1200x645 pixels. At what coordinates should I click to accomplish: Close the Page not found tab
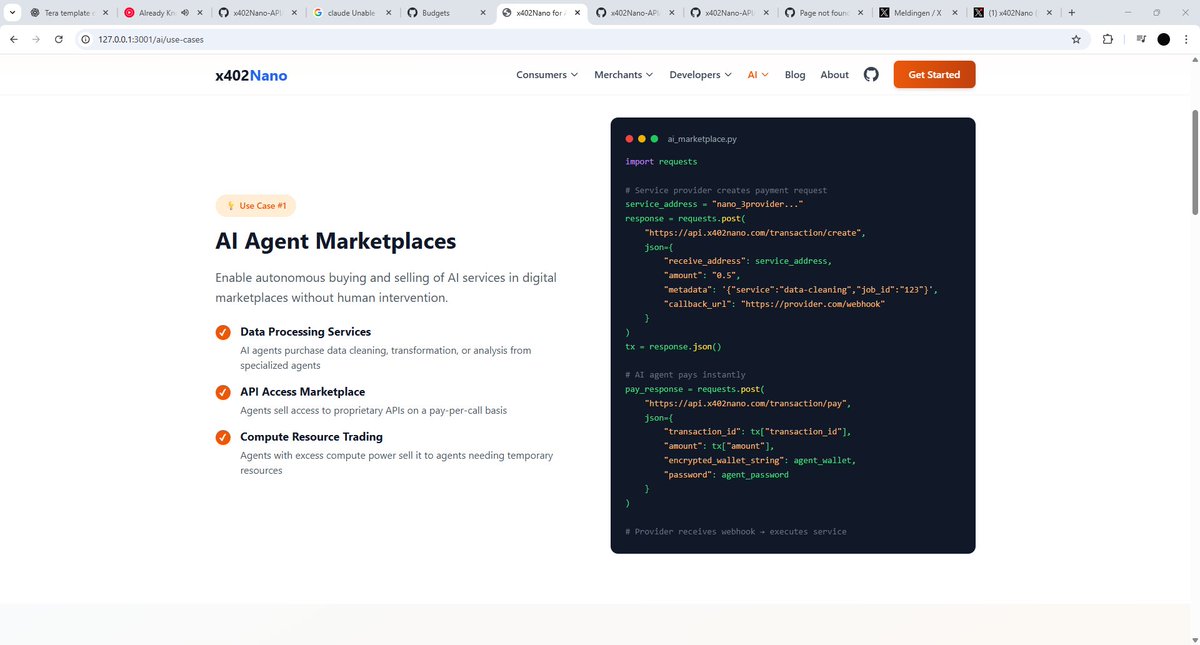tap(859, 13)
